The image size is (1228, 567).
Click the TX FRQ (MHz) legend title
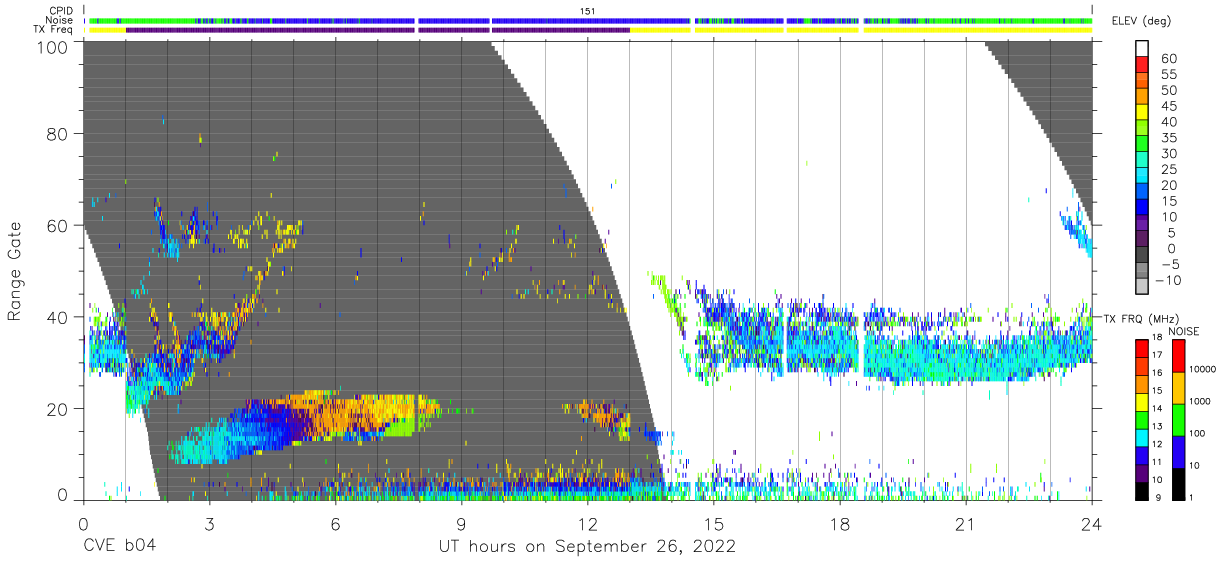click(x=1140, y=318)
